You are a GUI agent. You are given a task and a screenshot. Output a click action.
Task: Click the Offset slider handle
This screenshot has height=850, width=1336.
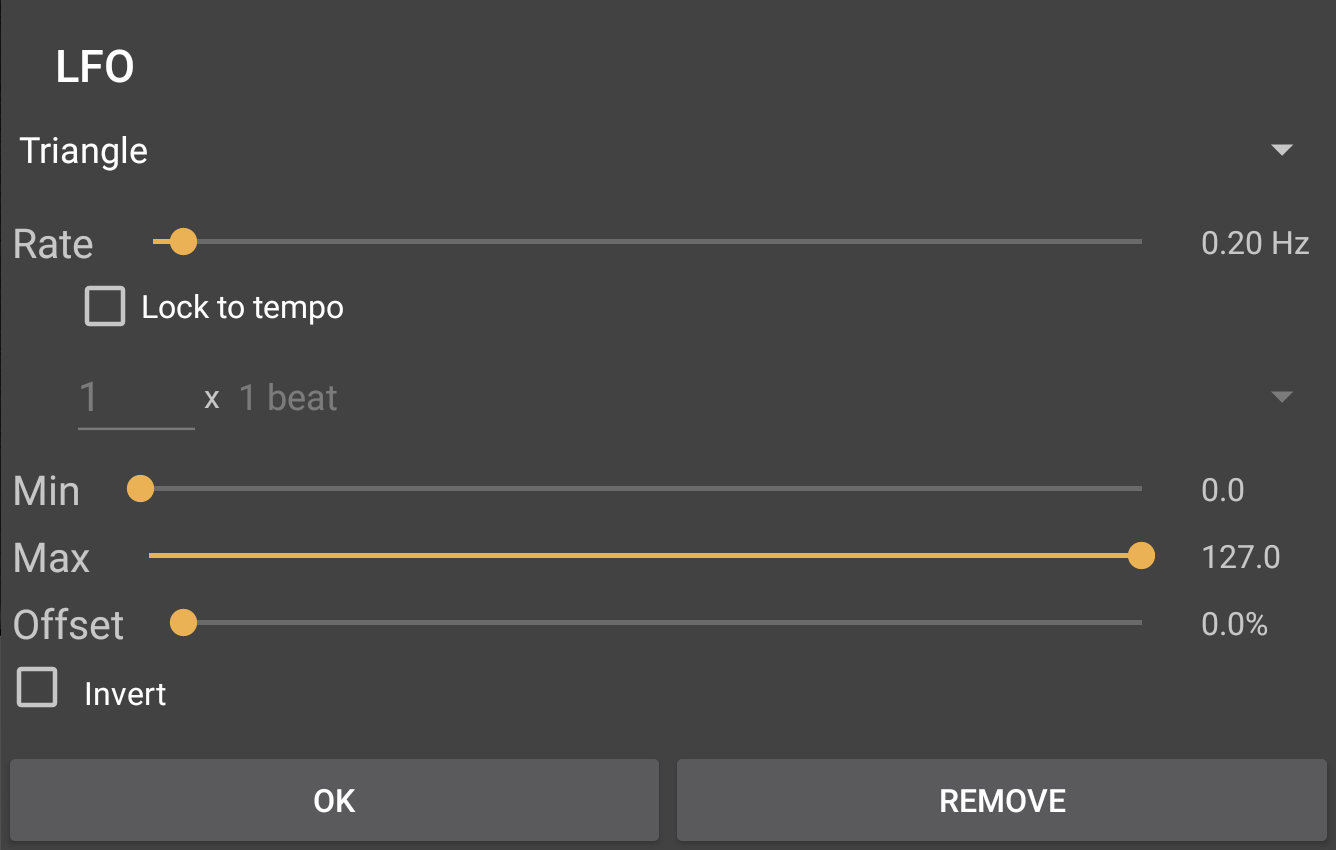(183, 623)
